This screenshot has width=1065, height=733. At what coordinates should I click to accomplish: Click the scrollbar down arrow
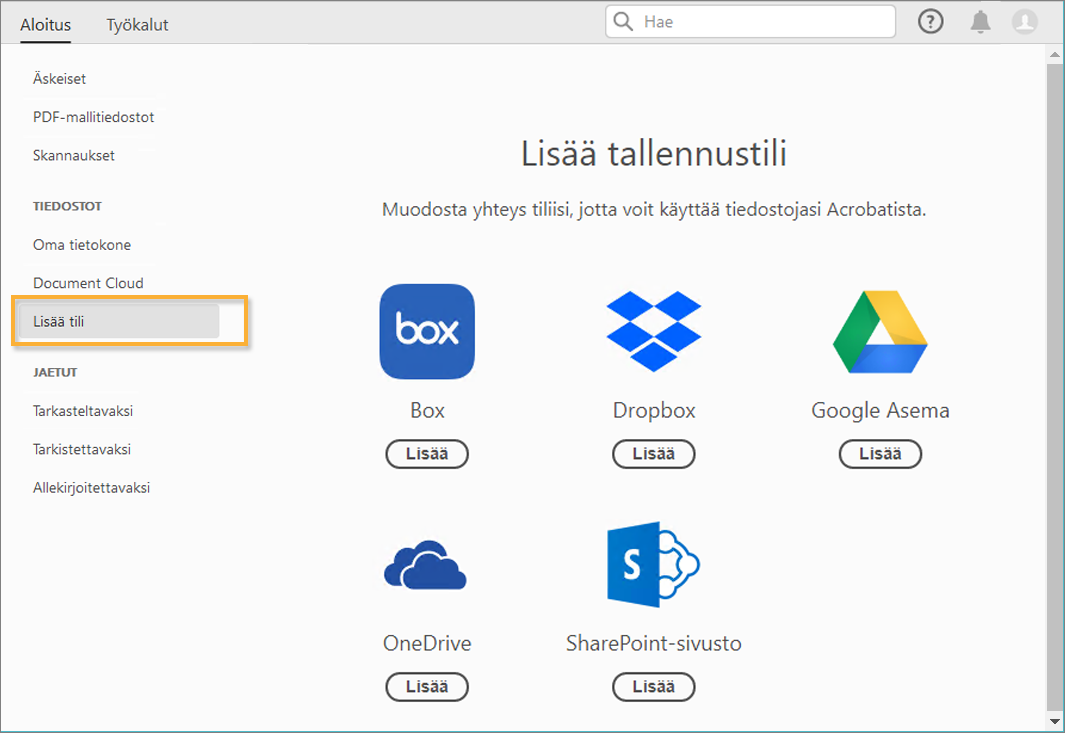[1054, 721]
